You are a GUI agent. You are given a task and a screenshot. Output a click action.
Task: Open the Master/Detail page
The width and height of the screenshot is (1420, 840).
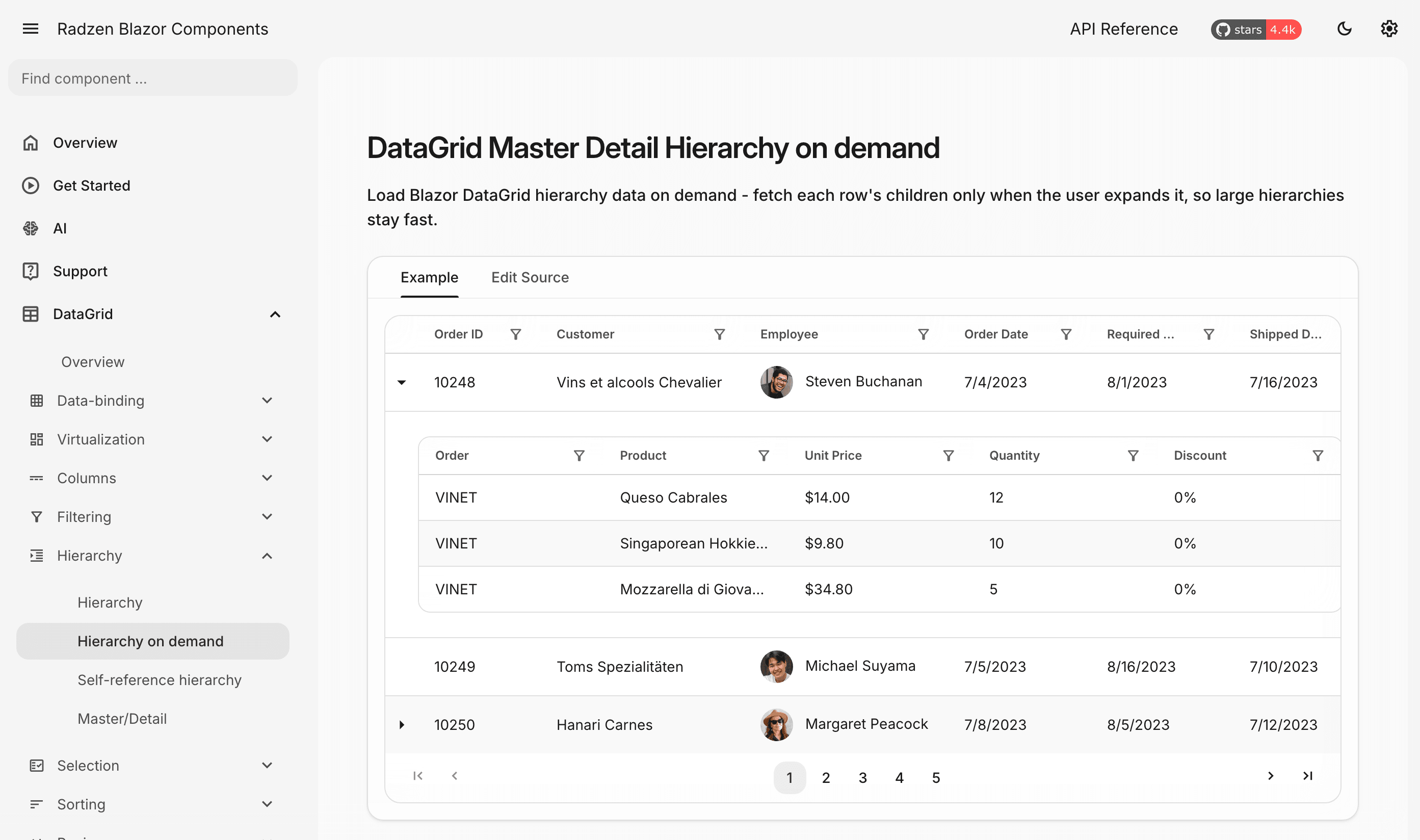coord(122,719)
